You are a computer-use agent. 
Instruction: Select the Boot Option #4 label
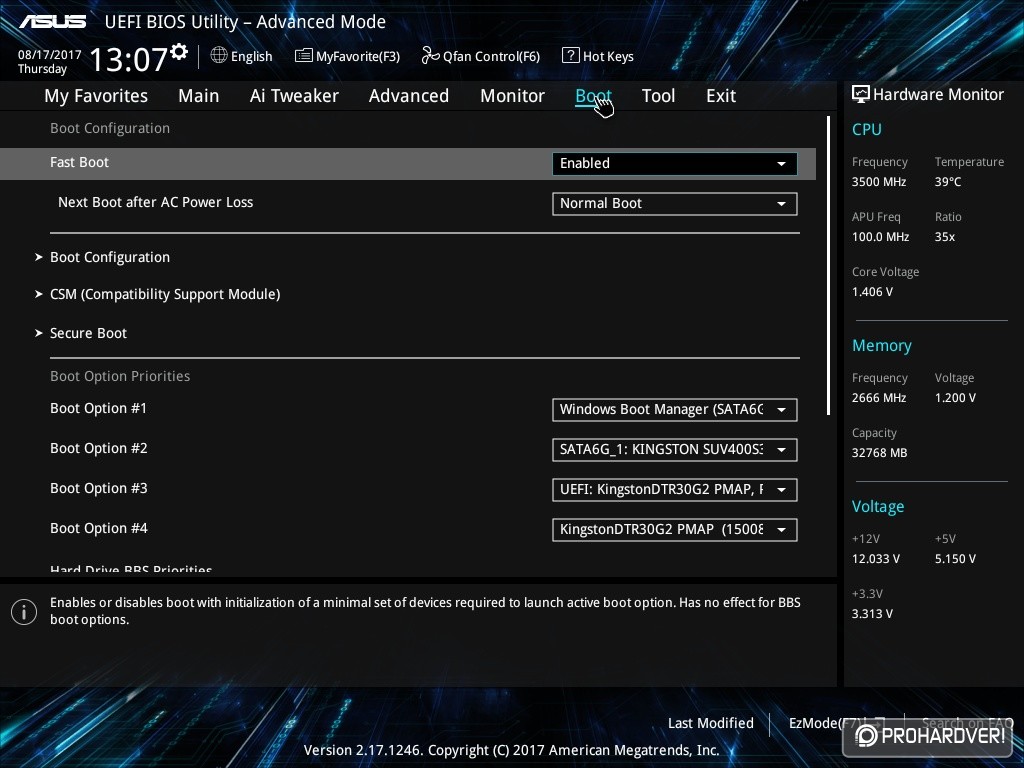99,528
